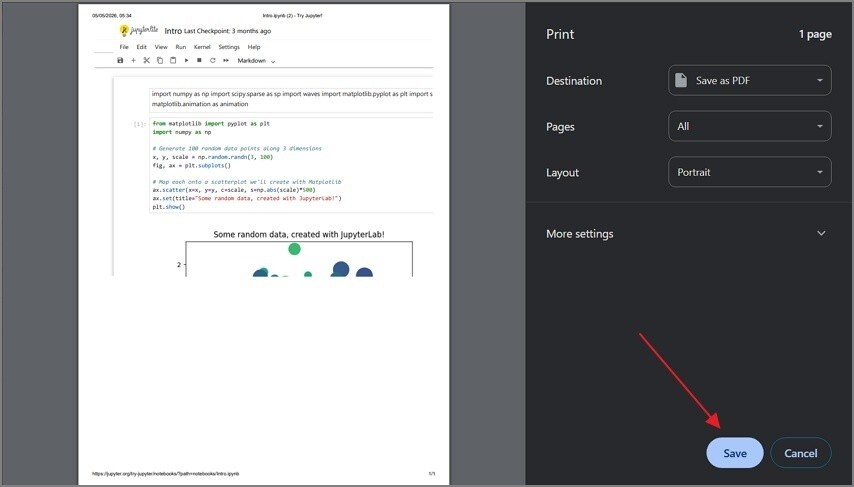Open the Settings menu in the preview
Viewport: 854px width, 487px height.
click(x=229, y=47)
